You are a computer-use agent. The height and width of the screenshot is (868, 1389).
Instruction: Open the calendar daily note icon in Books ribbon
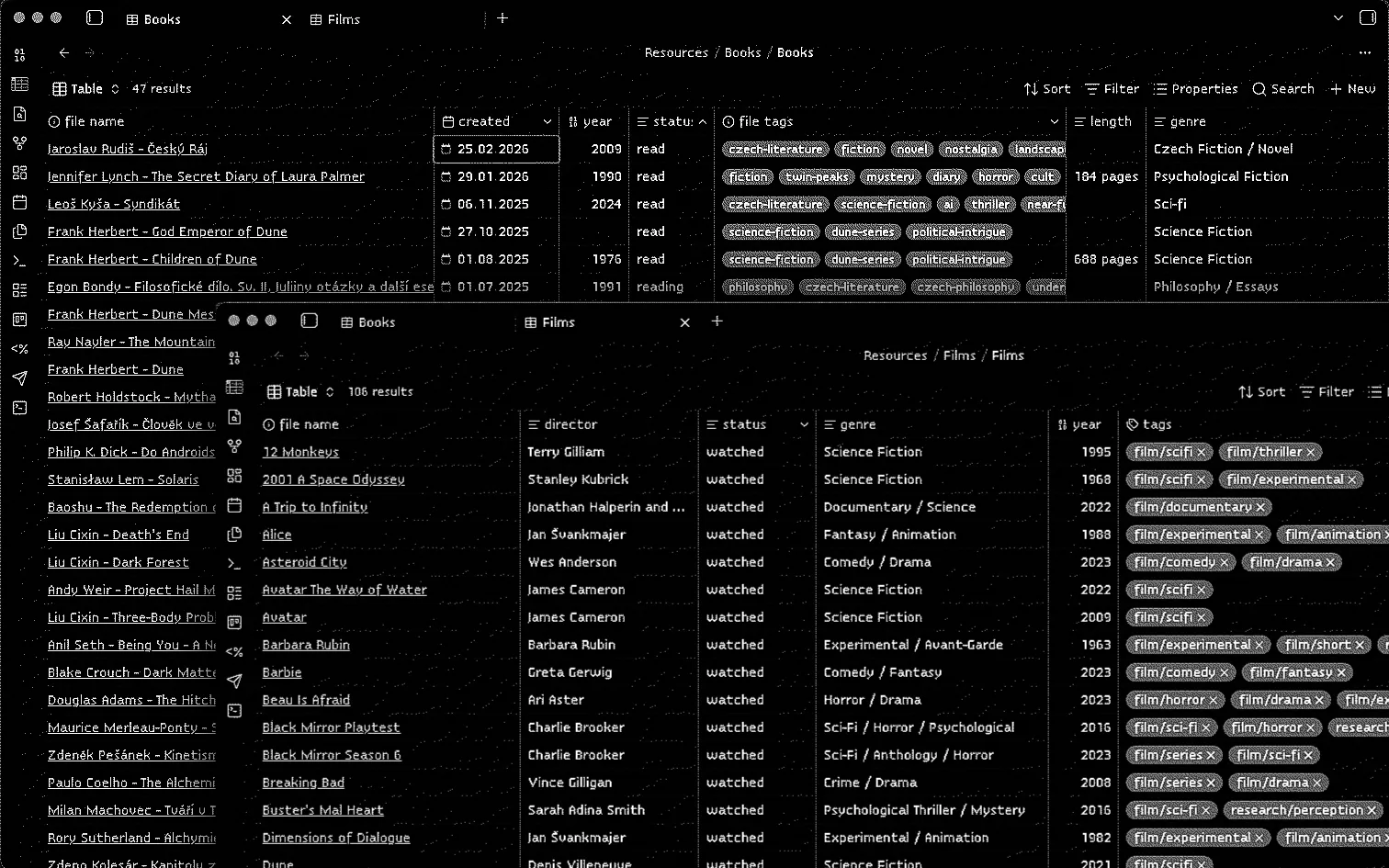[x=19, y=202]
